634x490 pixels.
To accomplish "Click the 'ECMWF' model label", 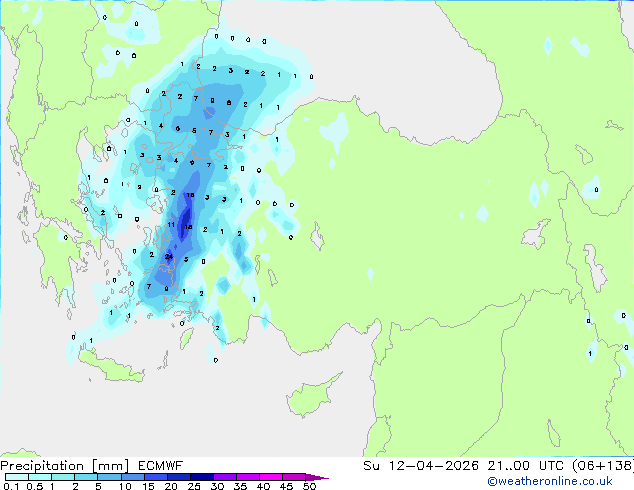I will click(x=161, y=466).
